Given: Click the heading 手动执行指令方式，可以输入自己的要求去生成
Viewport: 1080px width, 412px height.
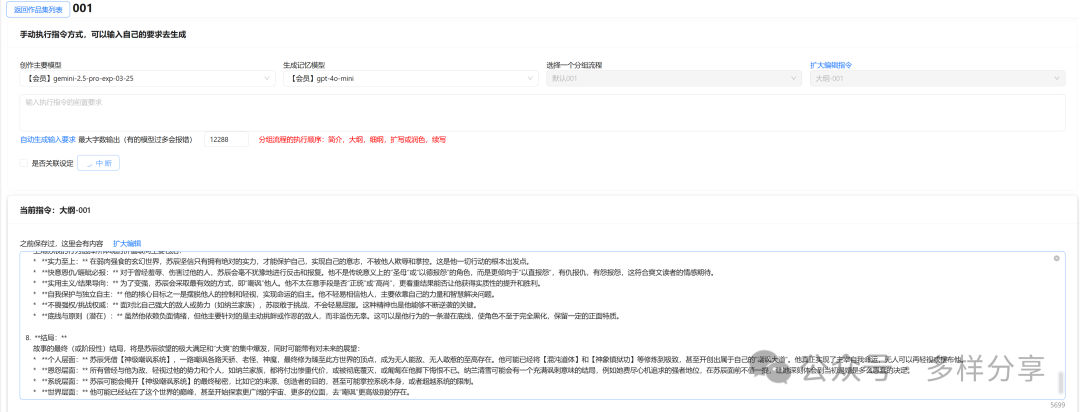Looking at the screenshot, I should (103, 34).
